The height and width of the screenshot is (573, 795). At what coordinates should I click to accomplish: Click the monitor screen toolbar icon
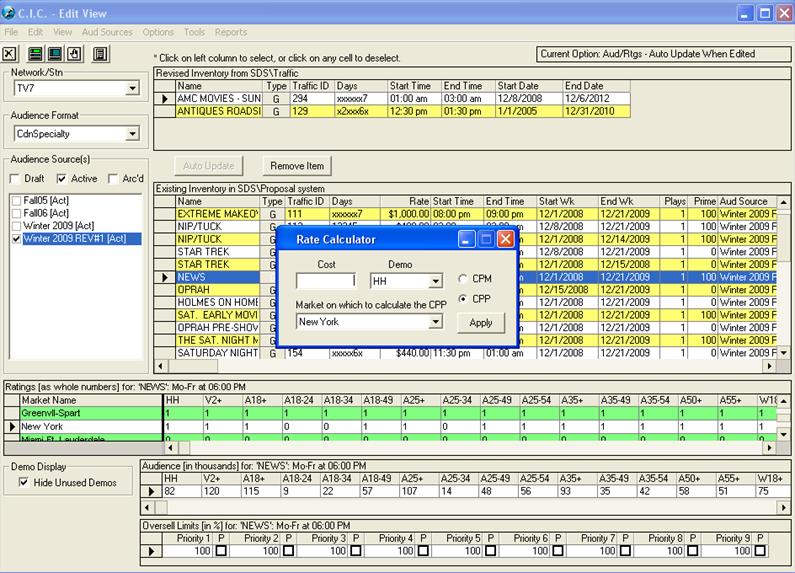tap(56, 54)
